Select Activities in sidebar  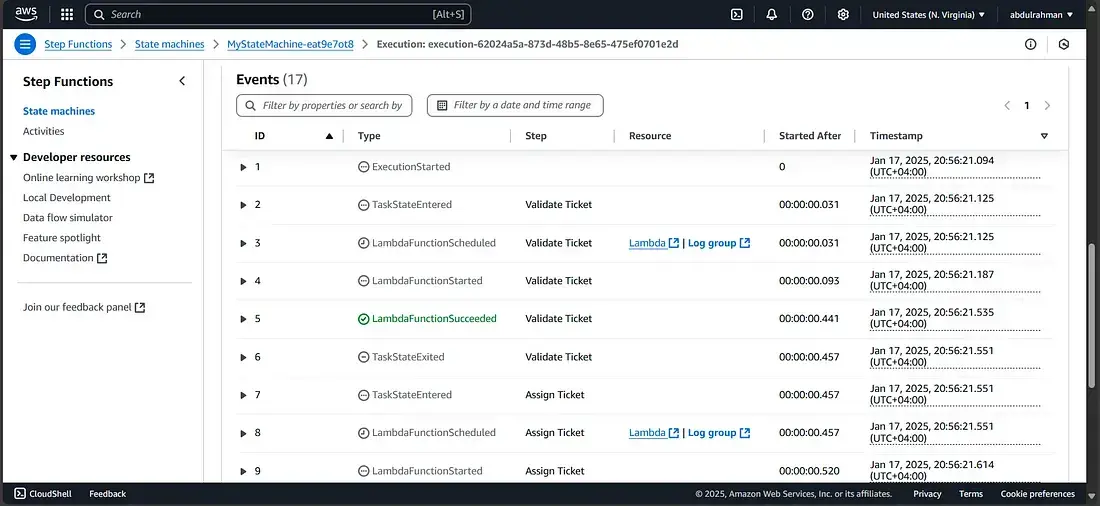pyautogui.click(x=43, y=131)
